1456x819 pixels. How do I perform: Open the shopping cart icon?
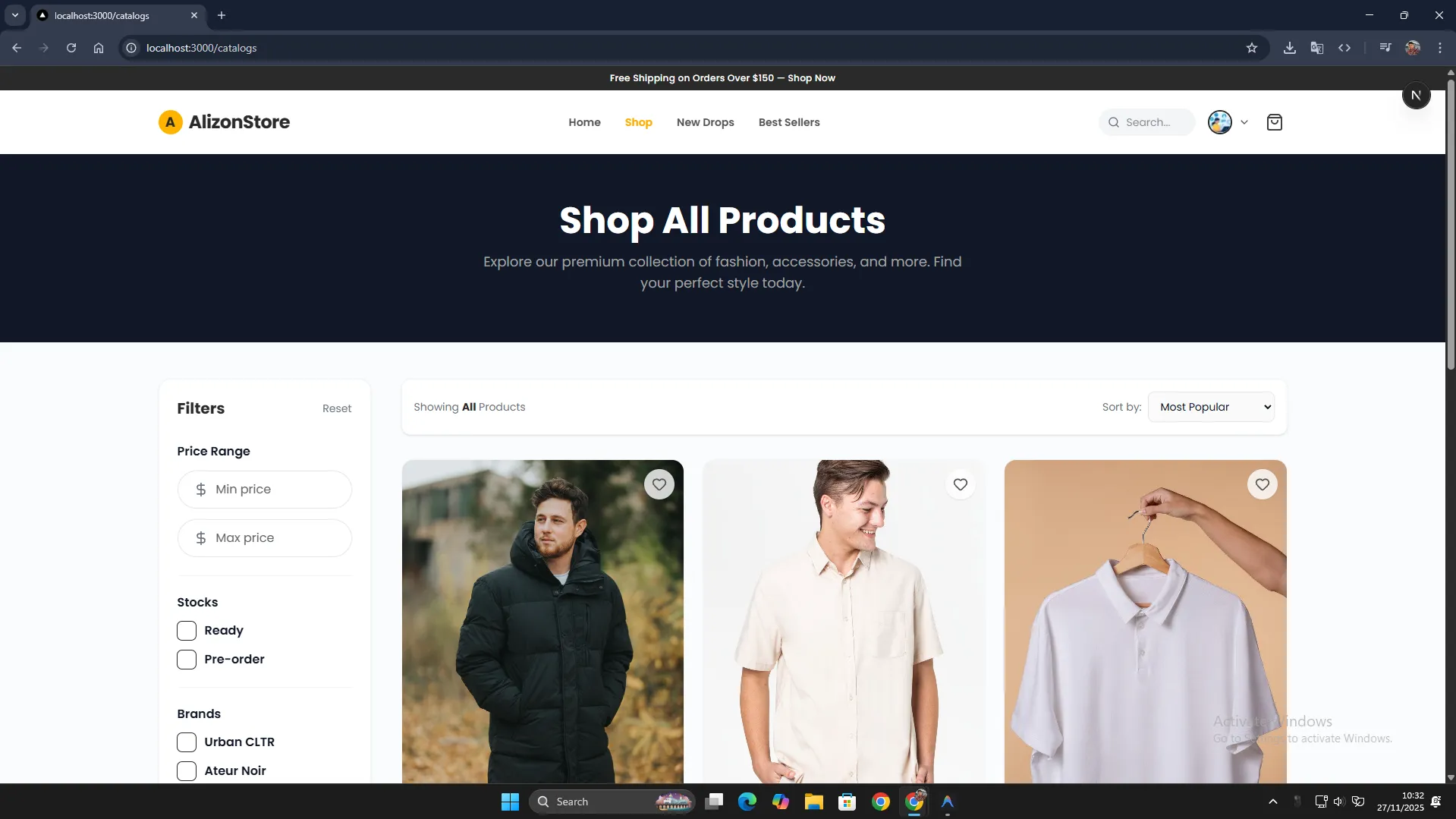(1274, 122)
